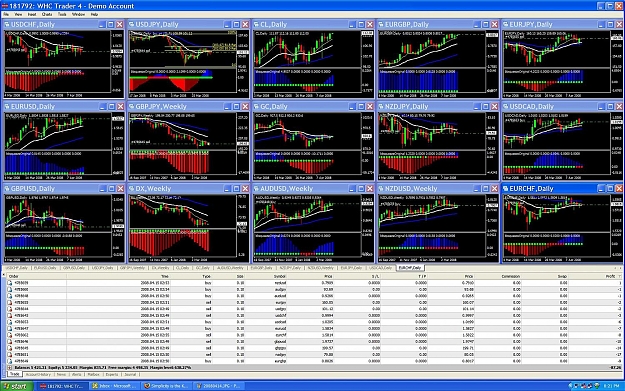Select the active EURCHF,Daily chart tab
Image resolution: width=625 pixels, height=391 pixels.
coord(410,268)
